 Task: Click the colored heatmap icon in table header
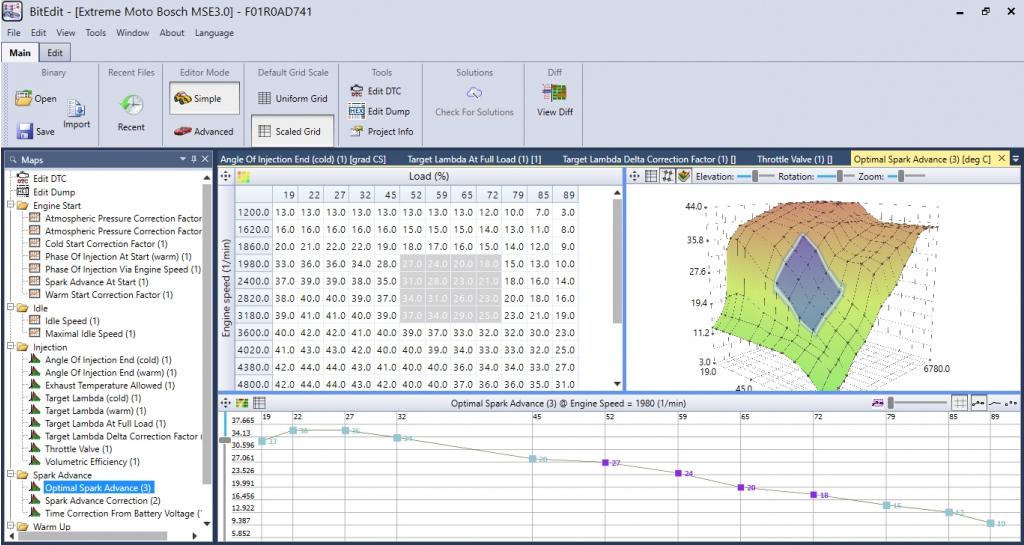coord(244,176)
